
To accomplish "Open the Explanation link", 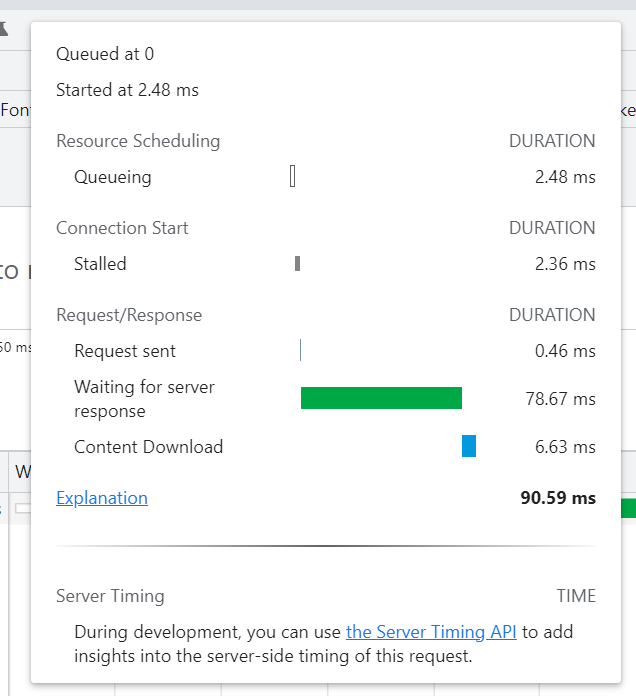I will point(102,498).
